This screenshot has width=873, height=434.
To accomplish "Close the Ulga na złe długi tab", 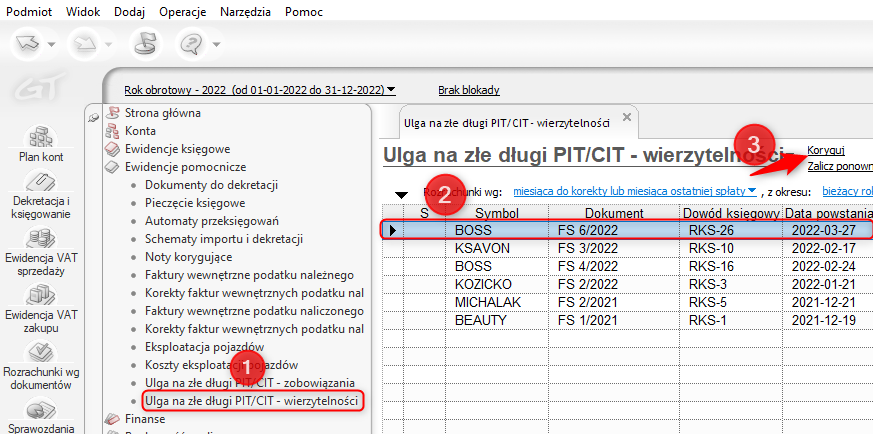I will click(626, 117).
